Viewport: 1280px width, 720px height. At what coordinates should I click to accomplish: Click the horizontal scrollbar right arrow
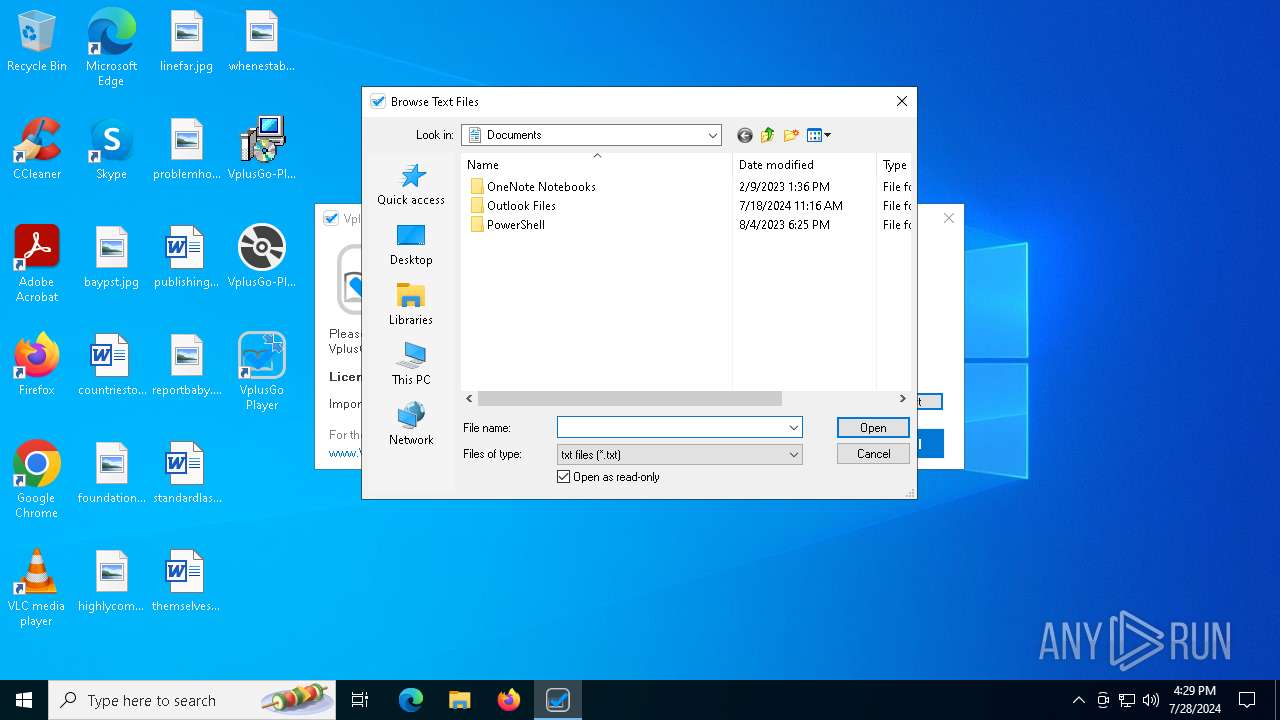[902, 399]
